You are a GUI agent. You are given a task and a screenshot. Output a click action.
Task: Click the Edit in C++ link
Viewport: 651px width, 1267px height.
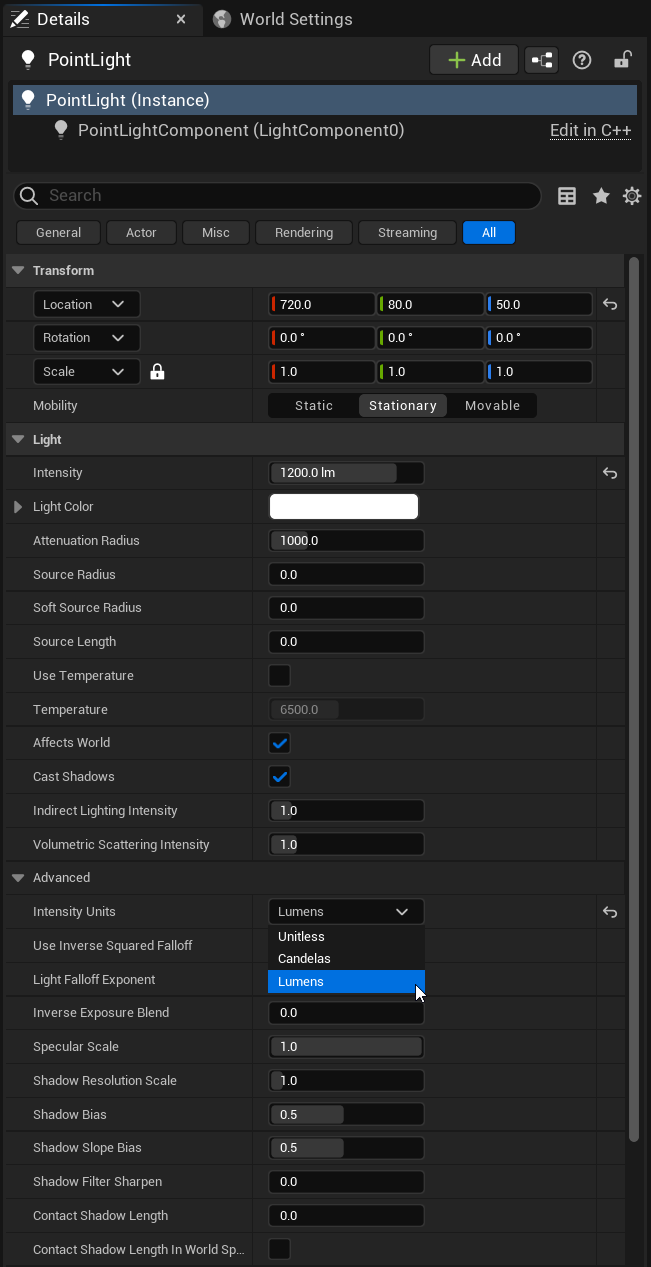(590, 131)
